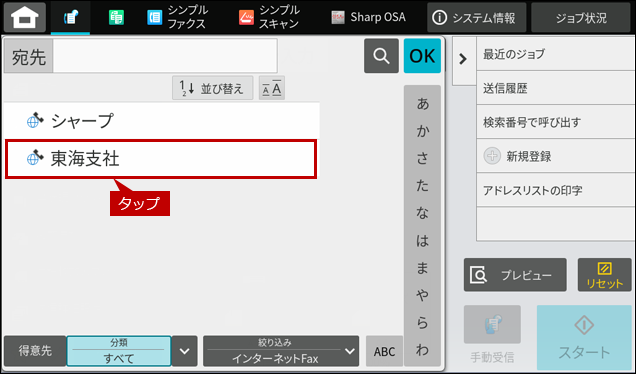Jump to は index in address list

pos(422,241)
